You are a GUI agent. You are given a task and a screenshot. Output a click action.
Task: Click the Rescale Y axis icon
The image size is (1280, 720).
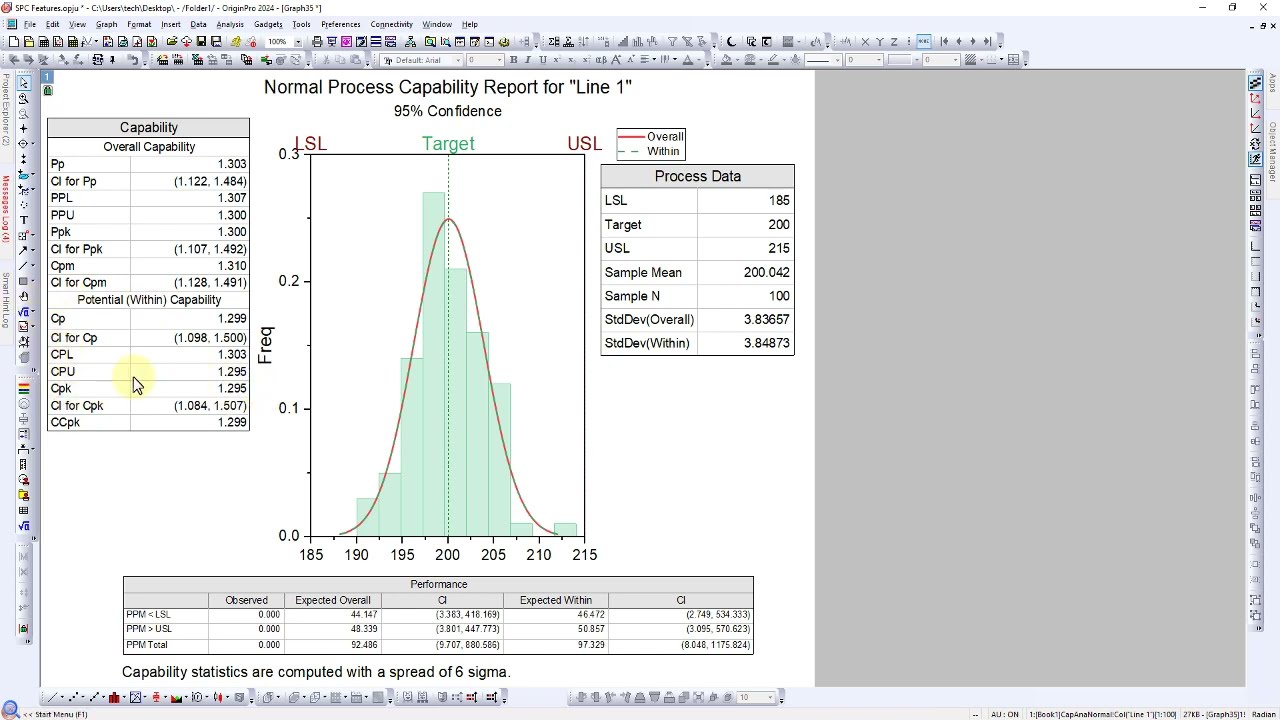coord(879,41)
